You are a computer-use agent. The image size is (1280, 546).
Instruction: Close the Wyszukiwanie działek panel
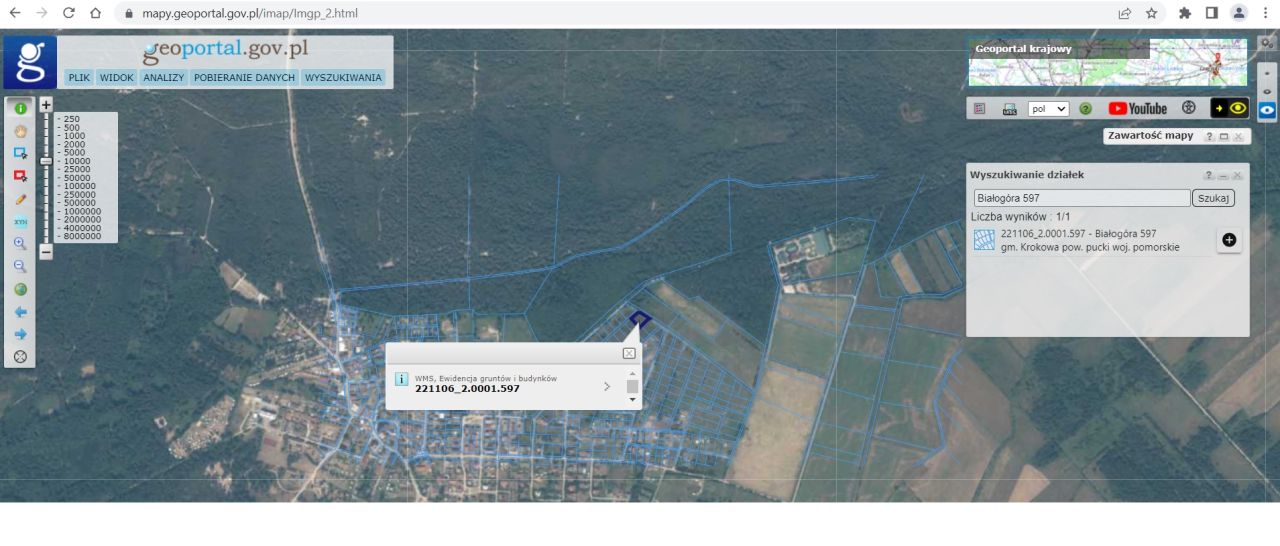pos(1237,175)
